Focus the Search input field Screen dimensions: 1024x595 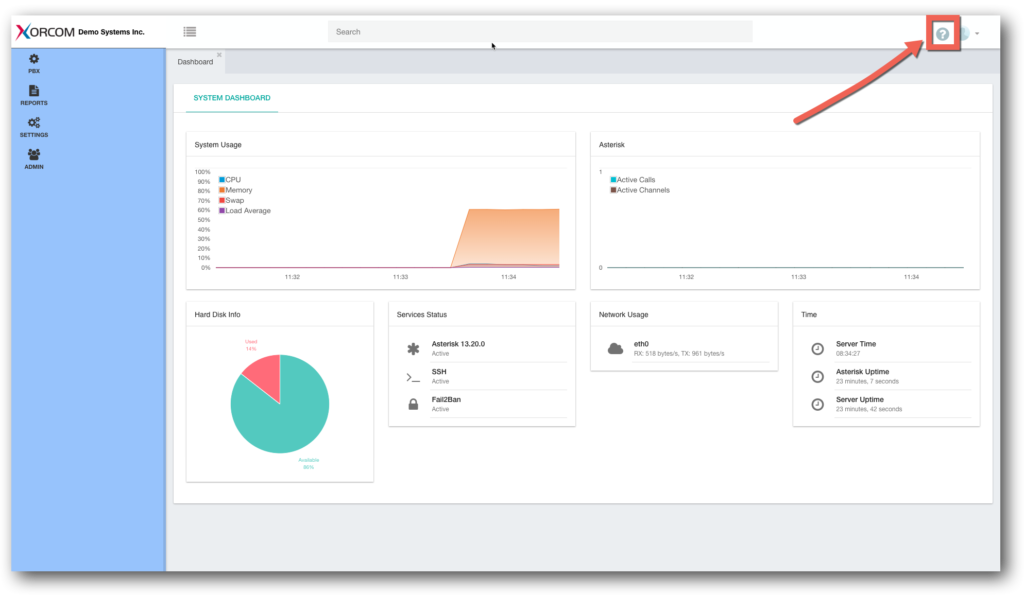(540, 31)
